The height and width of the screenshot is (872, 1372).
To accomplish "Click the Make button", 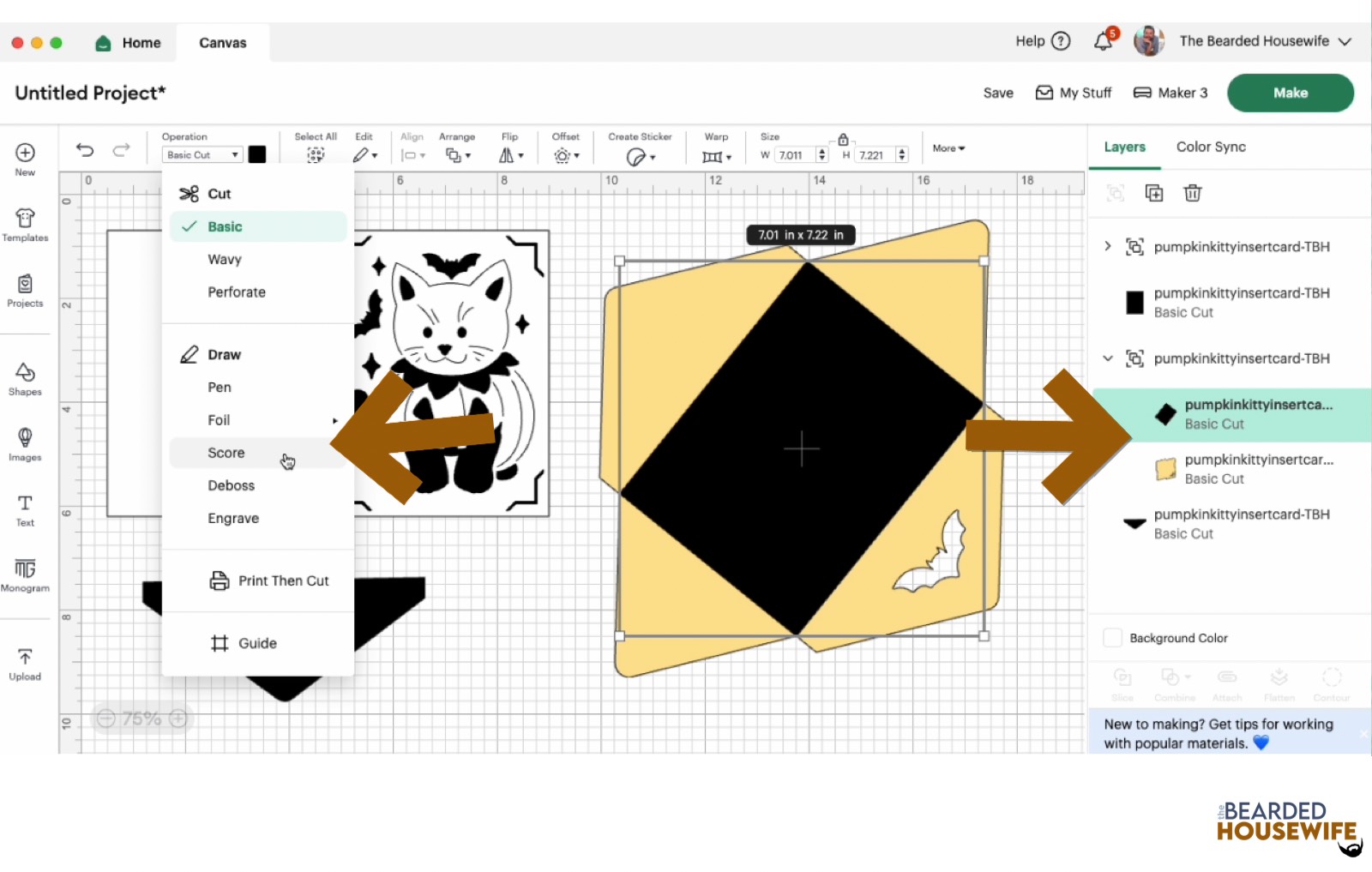I will point(1290,93).
